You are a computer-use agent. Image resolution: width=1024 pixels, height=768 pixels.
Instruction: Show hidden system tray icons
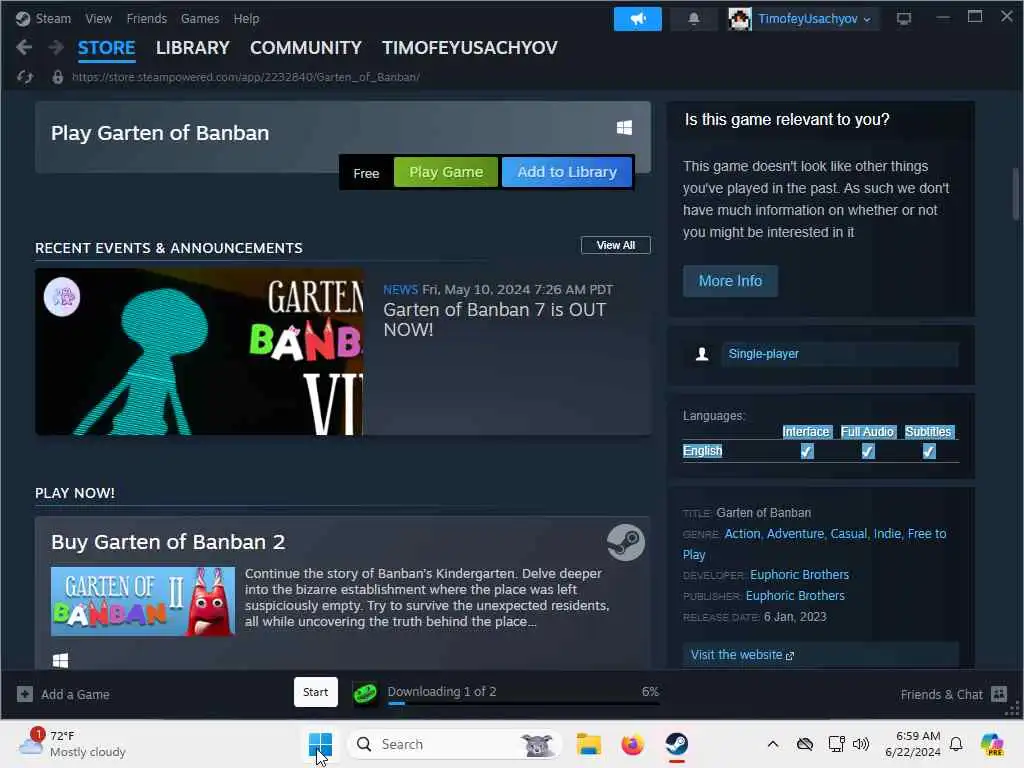pyautogui.click(x=773, y=744)
